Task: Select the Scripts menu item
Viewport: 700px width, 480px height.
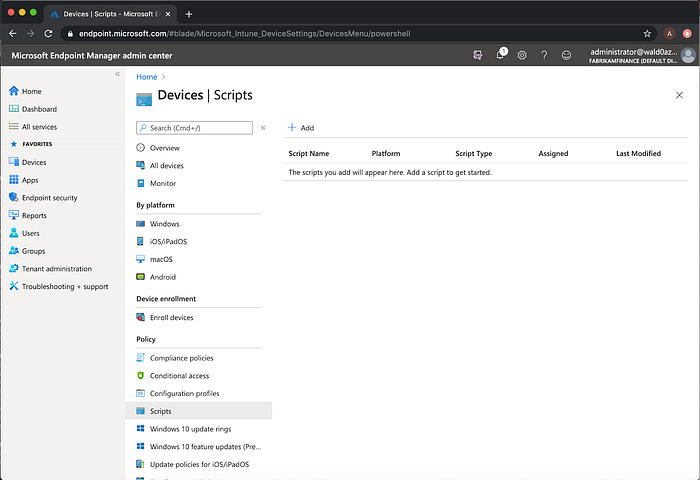Action: tap(199, 411)
